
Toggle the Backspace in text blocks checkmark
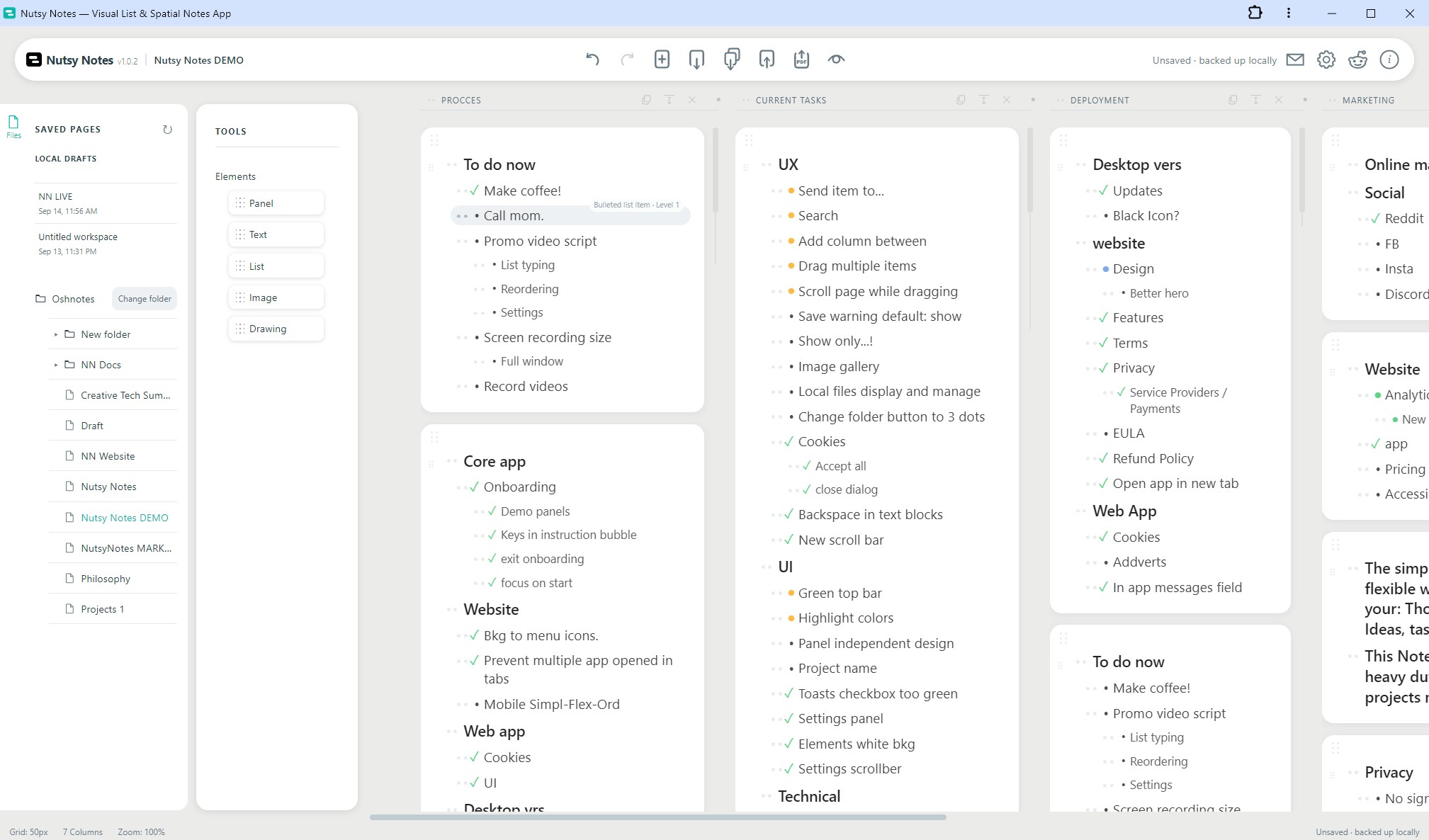point(789,514)
